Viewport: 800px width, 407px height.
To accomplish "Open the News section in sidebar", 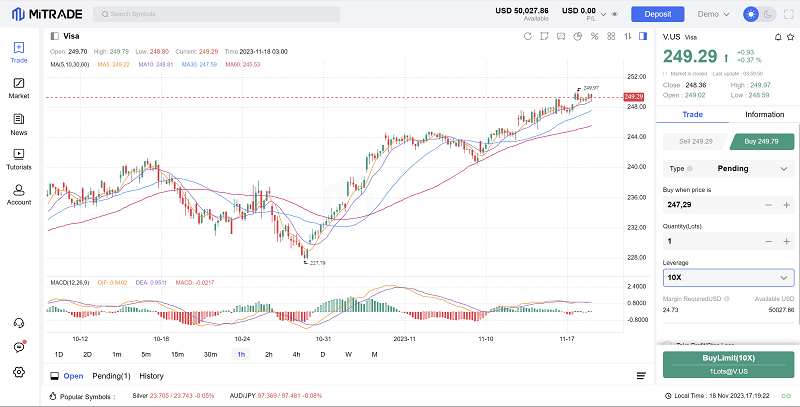I will point(18,123).
